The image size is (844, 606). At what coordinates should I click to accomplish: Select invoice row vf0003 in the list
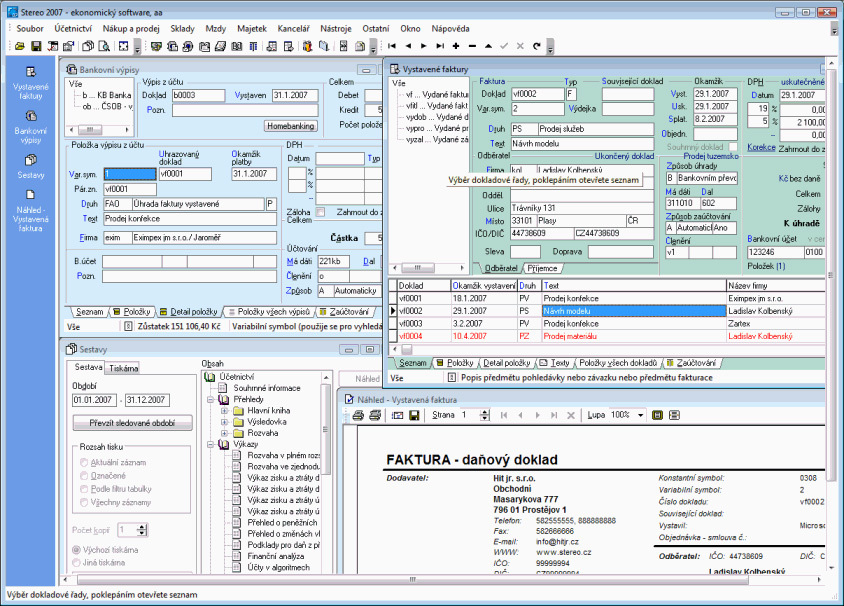pos(411,324)
